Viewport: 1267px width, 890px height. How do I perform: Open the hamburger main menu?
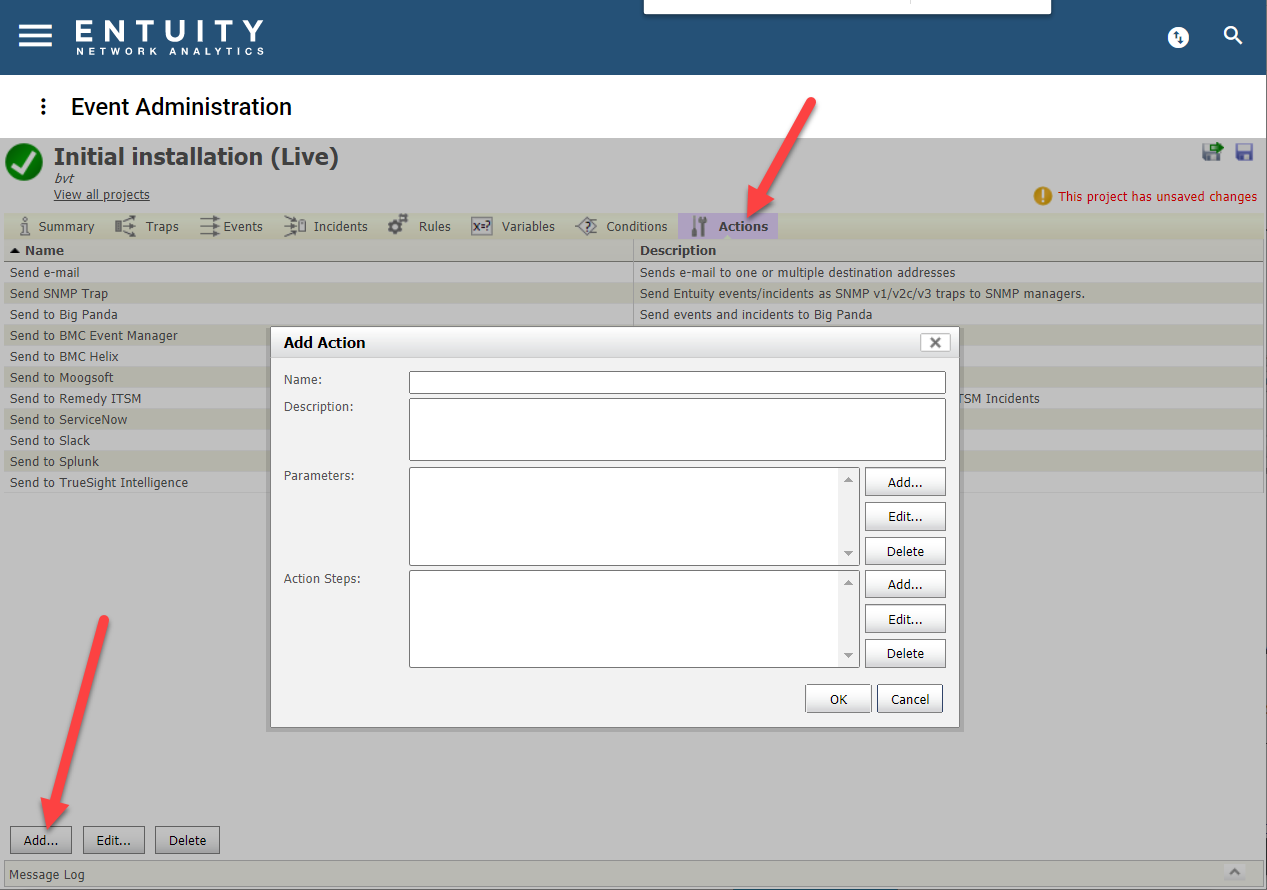[35, 35]
